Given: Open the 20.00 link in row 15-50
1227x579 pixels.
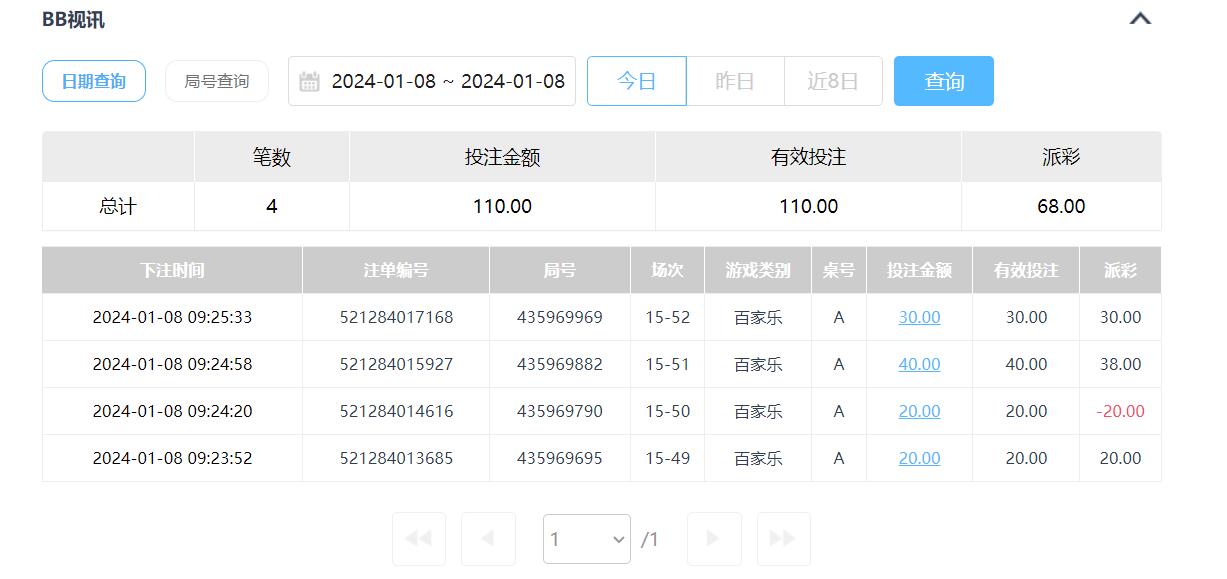Looking at the screenshot, I should pyautogui.click(x=919, y=411).
